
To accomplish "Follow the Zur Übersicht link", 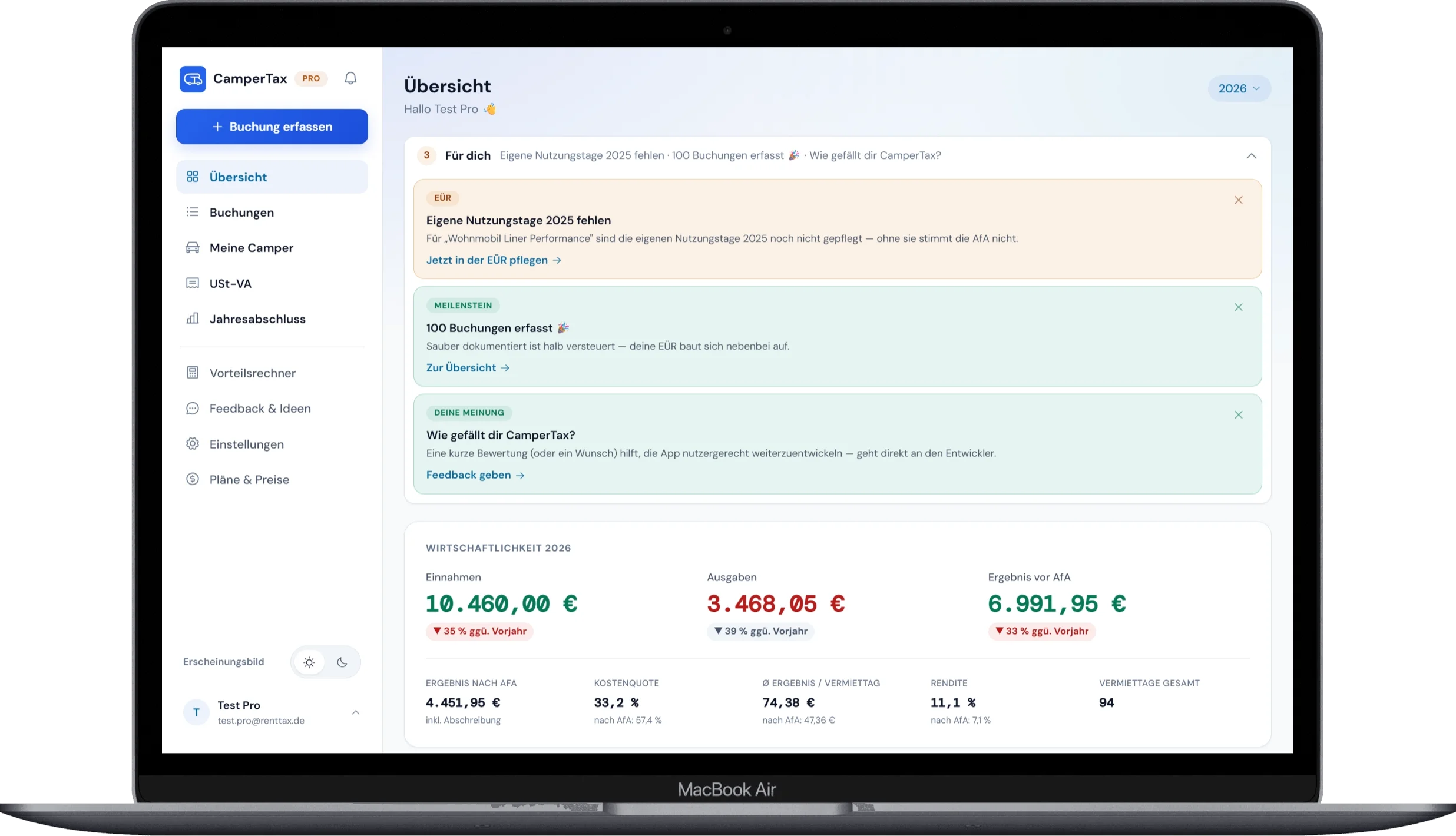I will tap(468, 367).
